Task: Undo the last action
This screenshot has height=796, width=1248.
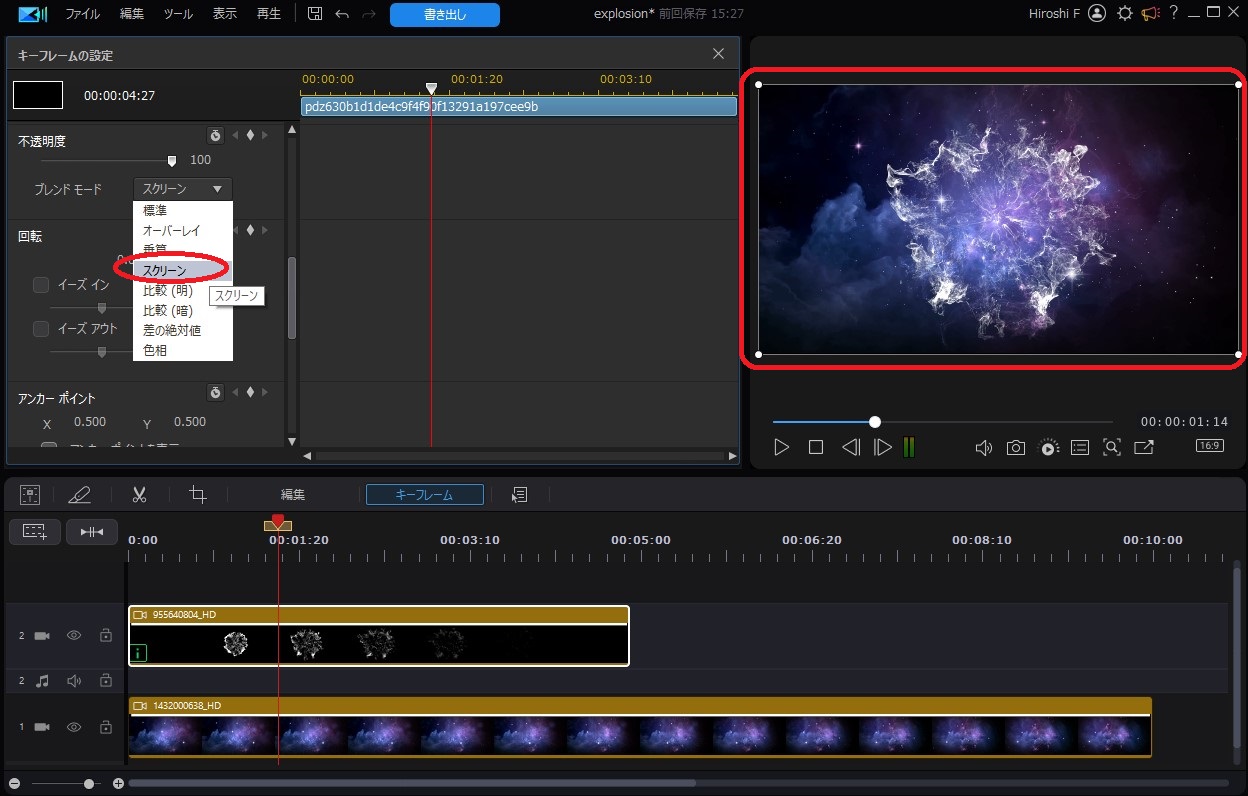Action: coord(342,14)
